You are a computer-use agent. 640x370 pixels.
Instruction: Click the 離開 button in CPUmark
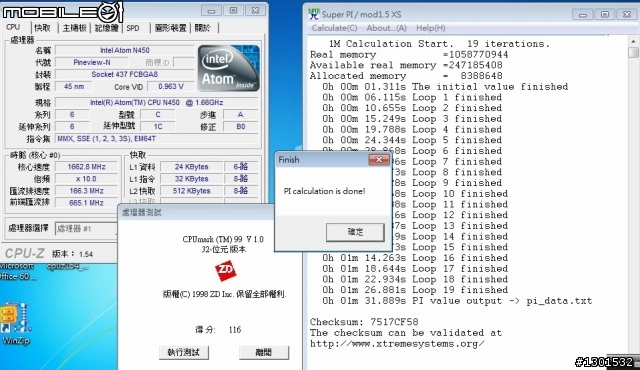point(264,352)
